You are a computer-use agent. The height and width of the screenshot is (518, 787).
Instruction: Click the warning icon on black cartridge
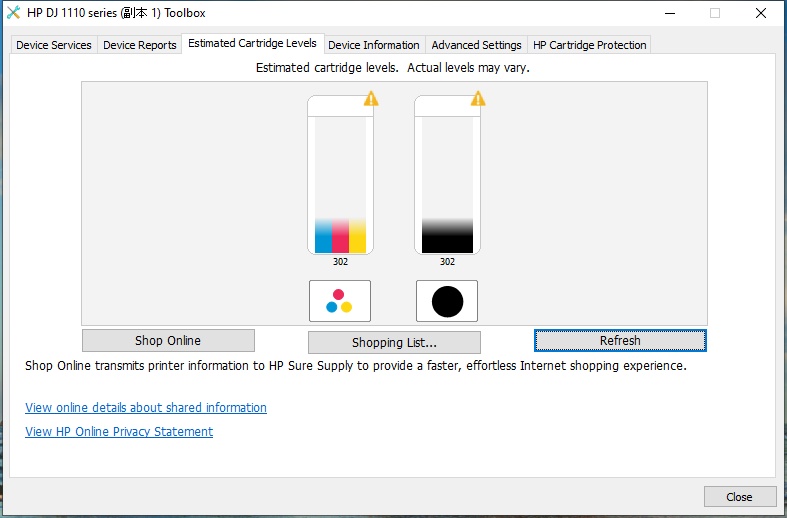coord(478,98)
